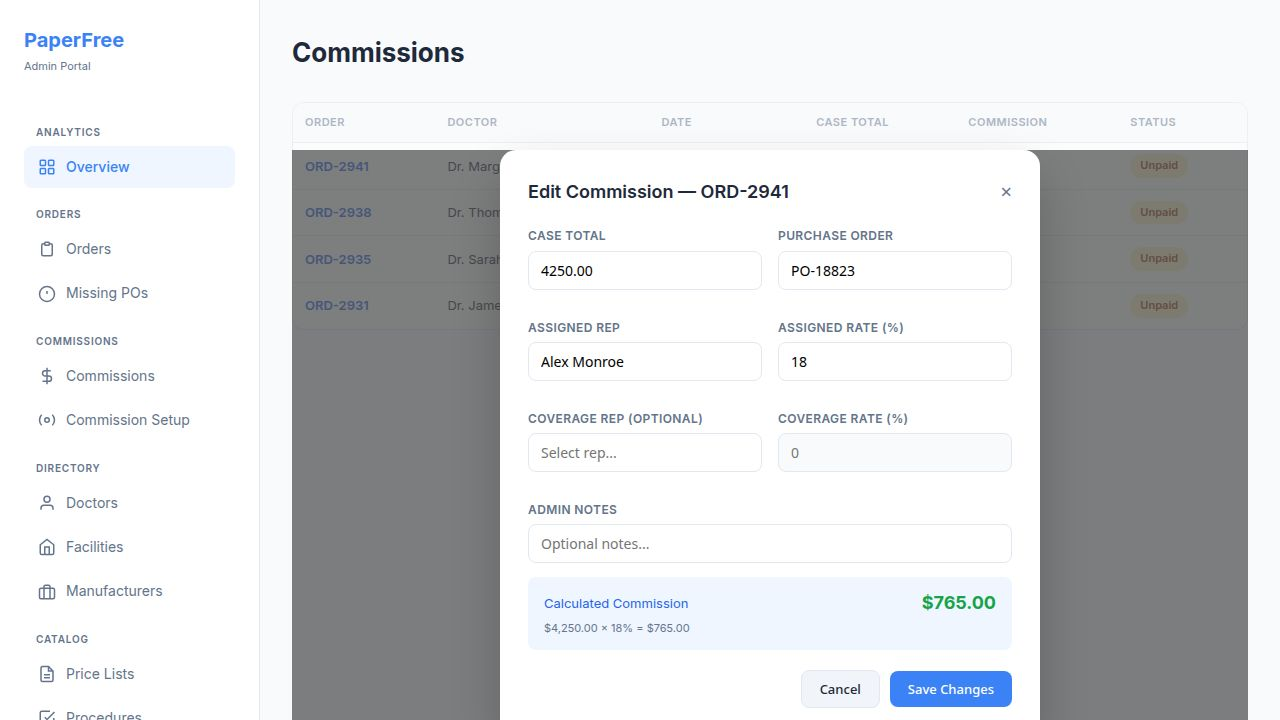Click the Orders clipboard icon
The height and width of the screenshot is (720, 1280).
(47, 249)
